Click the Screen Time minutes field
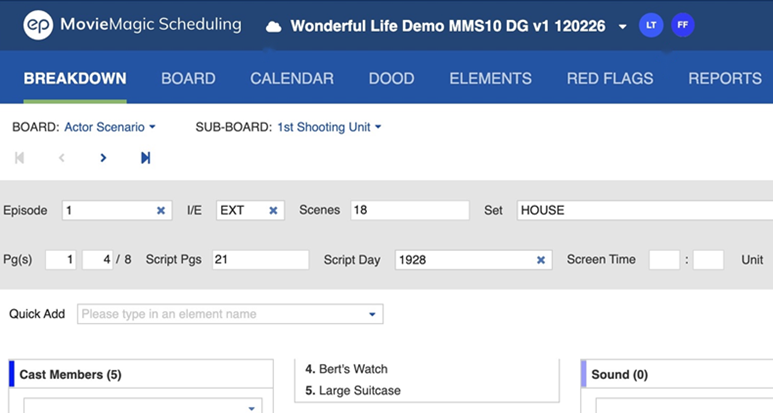The width and height of the screenshot is (773, 413). coord(664,260)
